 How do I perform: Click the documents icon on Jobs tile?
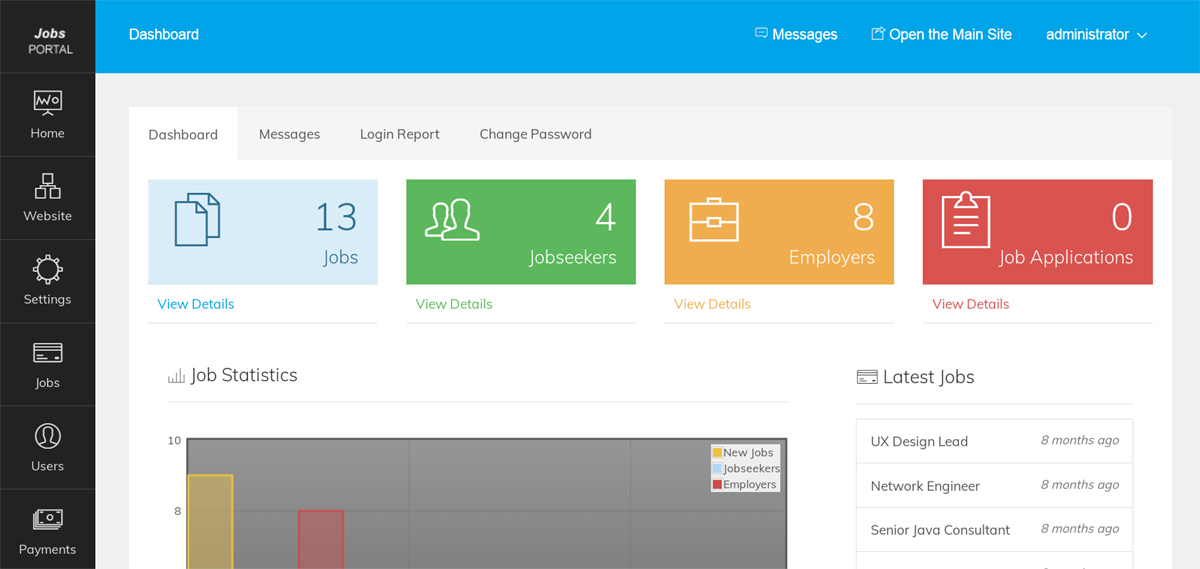click(197, 219)
